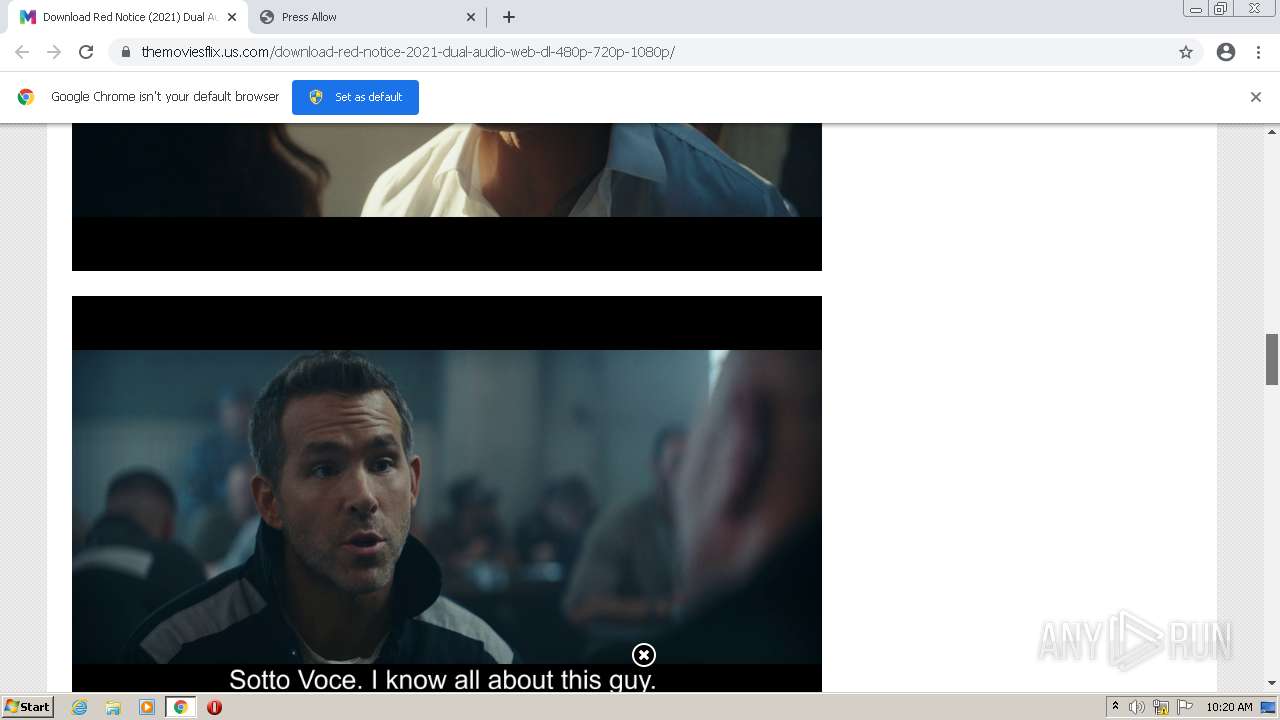Open the Windows Start menu
The image size is (1280, 720).
click(27, 707)
